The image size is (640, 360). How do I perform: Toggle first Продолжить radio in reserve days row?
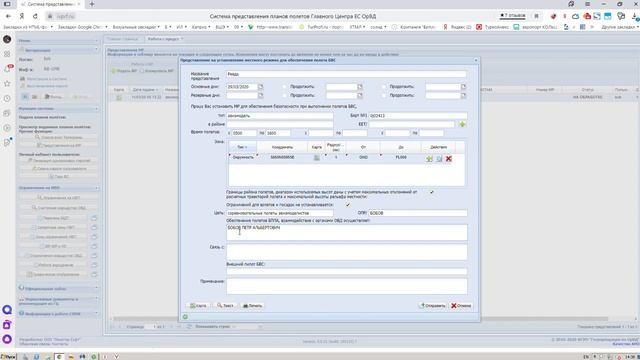(x=284, y=96)
